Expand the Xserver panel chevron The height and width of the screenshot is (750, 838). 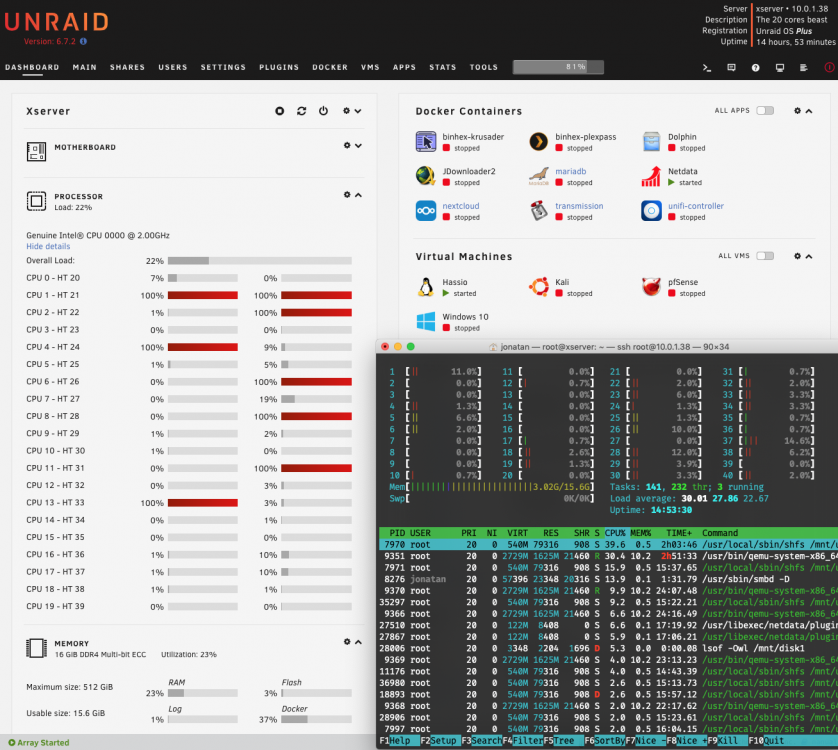[358, 111]
